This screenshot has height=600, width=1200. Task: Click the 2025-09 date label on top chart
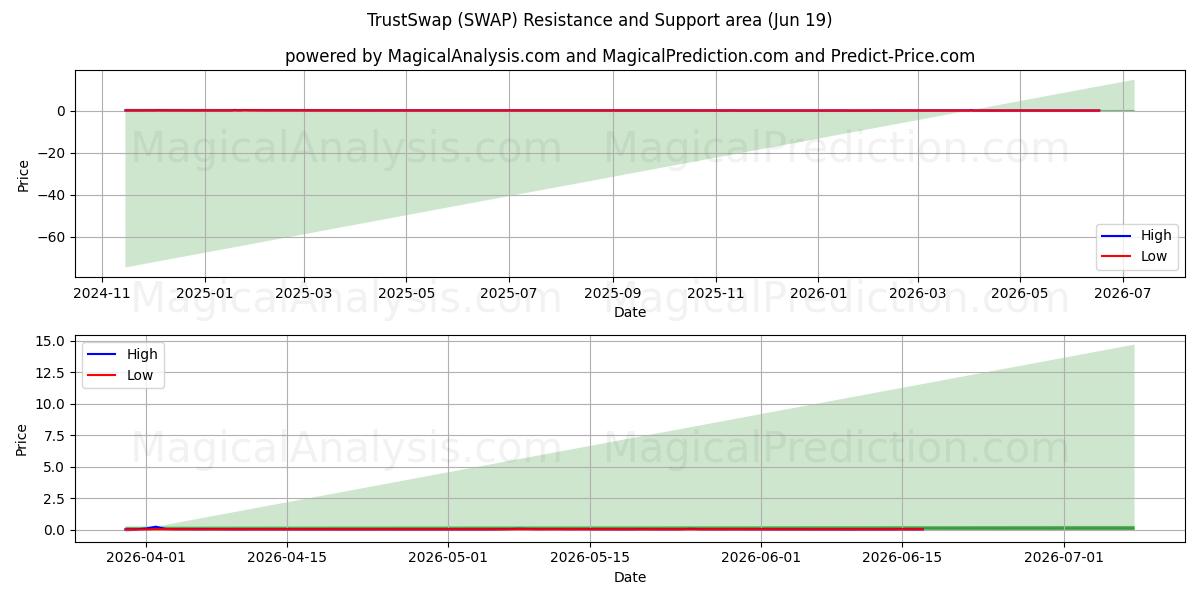612,294
